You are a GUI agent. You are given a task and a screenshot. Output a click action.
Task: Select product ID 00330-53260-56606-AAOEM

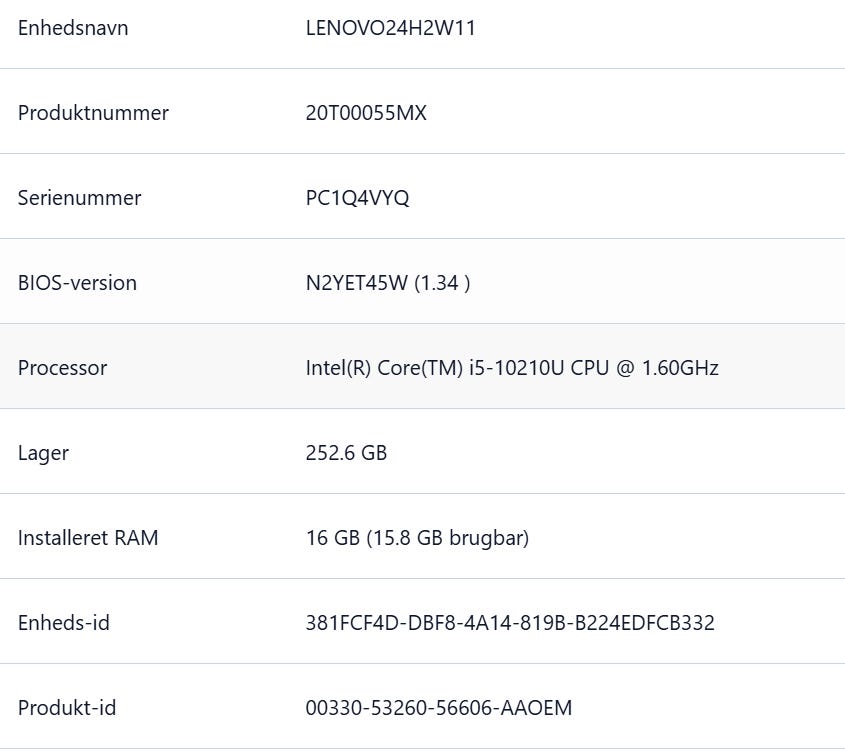(x=439, y=708)
